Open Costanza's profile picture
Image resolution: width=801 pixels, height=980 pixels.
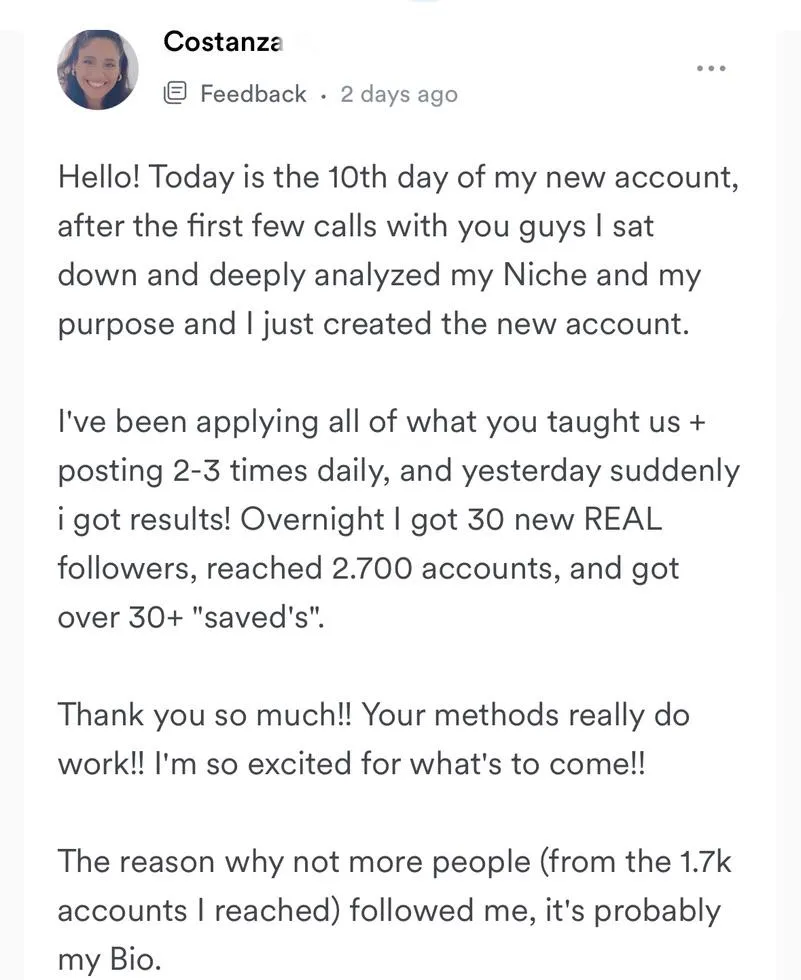coord(97,69)
